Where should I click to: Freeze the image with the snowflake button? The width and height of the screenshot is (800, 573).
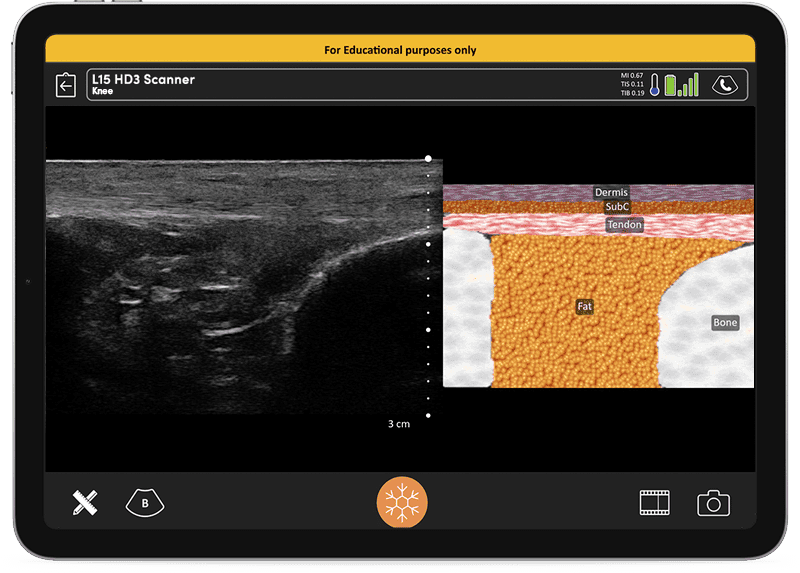tap(401, 502)
